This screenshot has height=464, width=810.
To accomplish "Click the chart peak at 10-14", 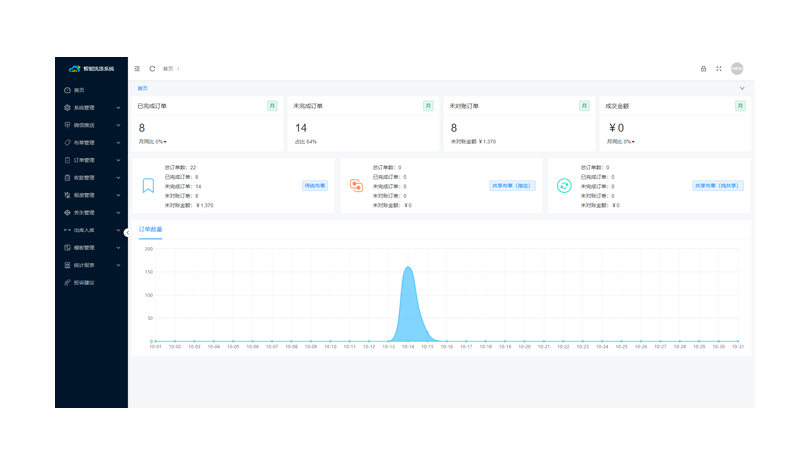I will pyautogui.click(x=408, y=268).
